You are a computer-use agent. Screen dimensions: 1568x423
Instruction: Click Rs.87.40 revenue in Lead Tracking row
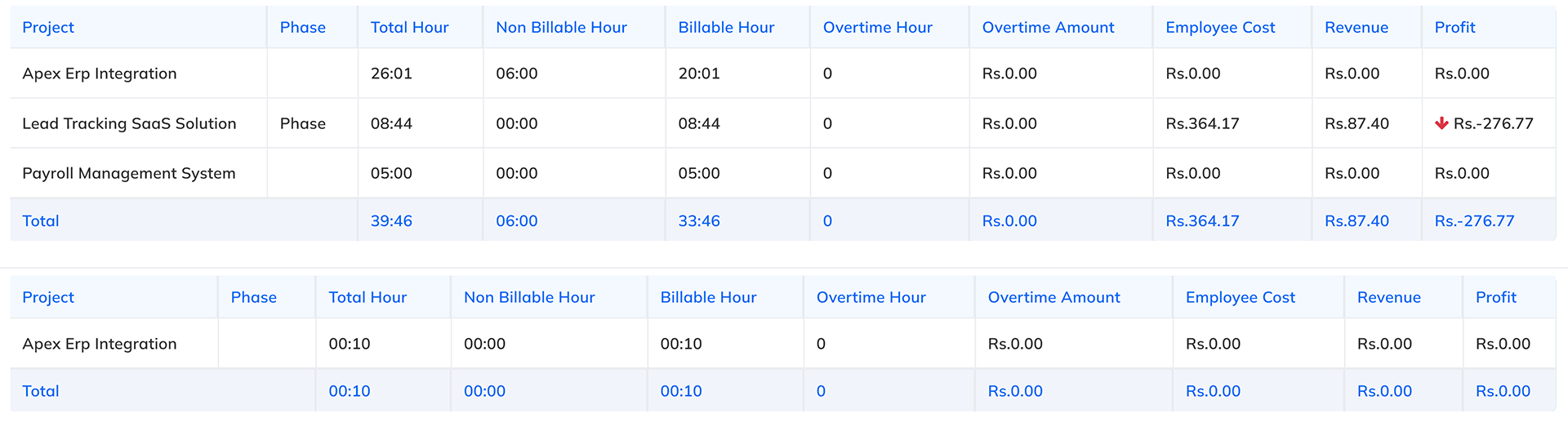pos(1356,123)
